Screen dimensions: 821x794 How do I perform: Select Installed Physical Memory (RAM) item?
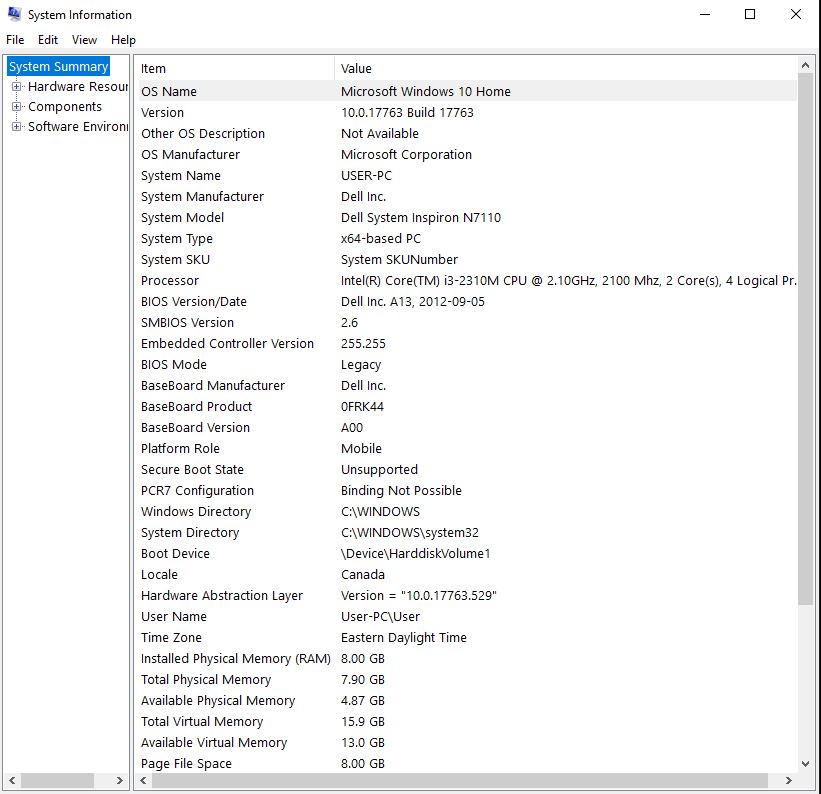tap(236, 658)
